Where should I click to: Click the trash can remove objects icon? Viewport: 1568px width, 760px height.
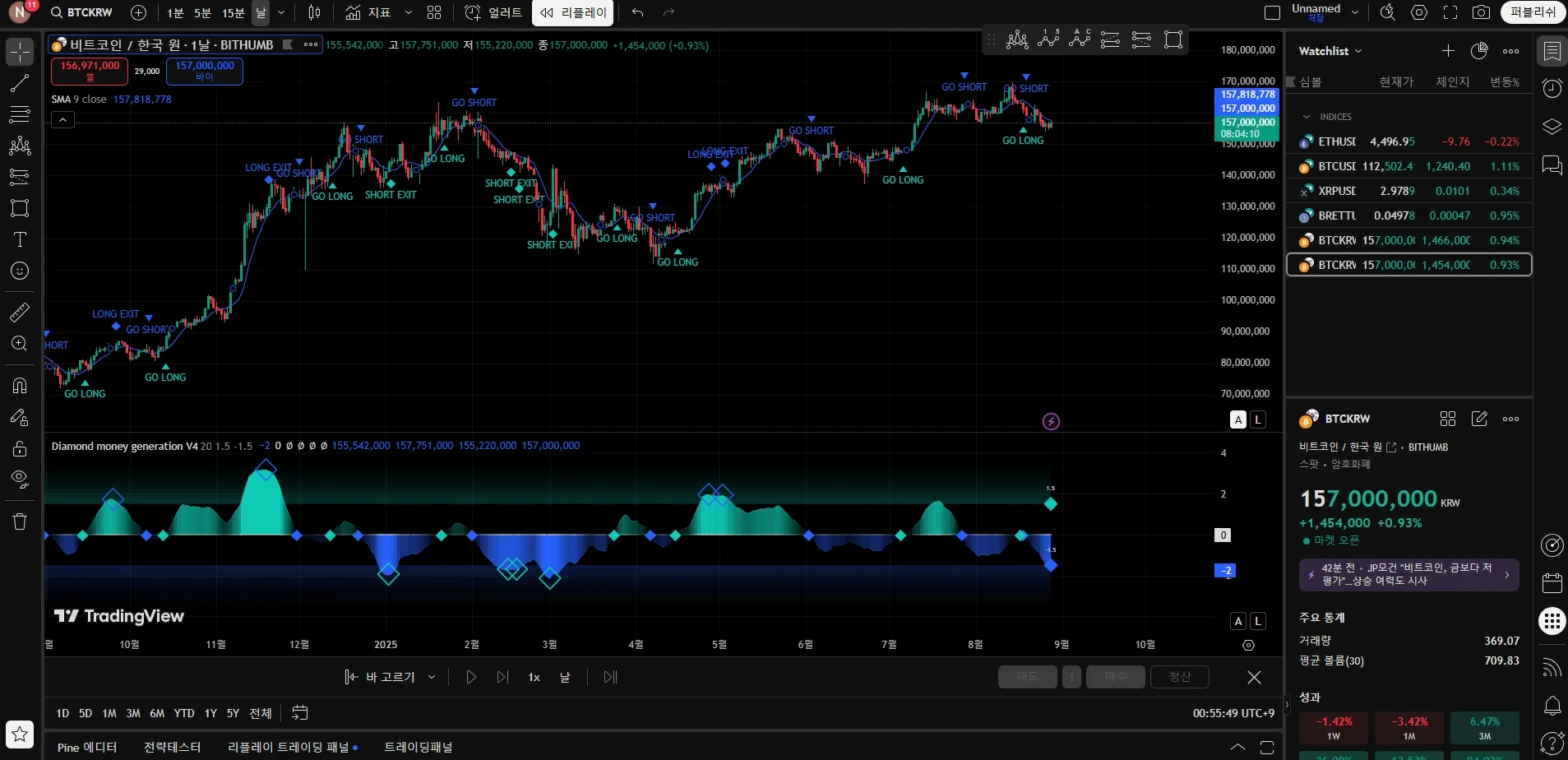pyautogui.click(x=20, y=521)
